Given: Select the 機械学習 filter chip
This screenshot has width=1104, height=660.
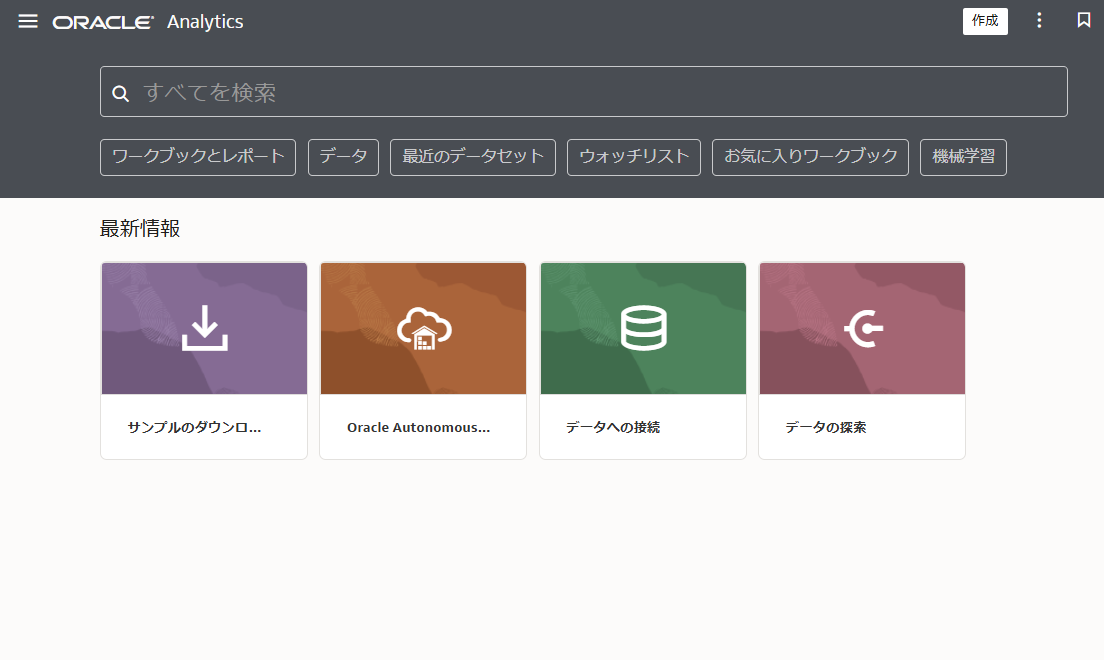Looking at the screenshot, I should 963,157.
